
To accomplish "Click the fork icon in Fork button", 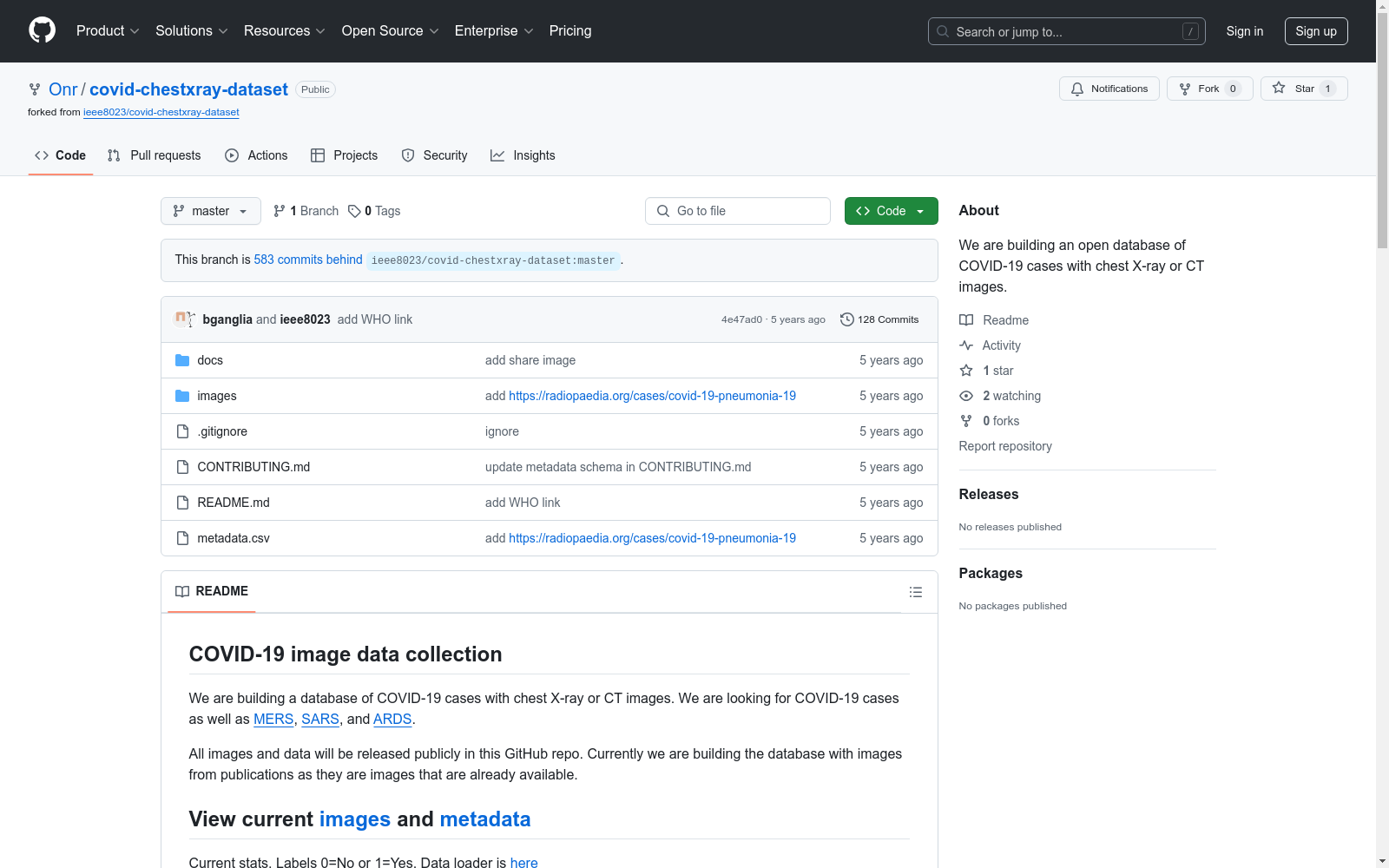I will [1185, 89].
